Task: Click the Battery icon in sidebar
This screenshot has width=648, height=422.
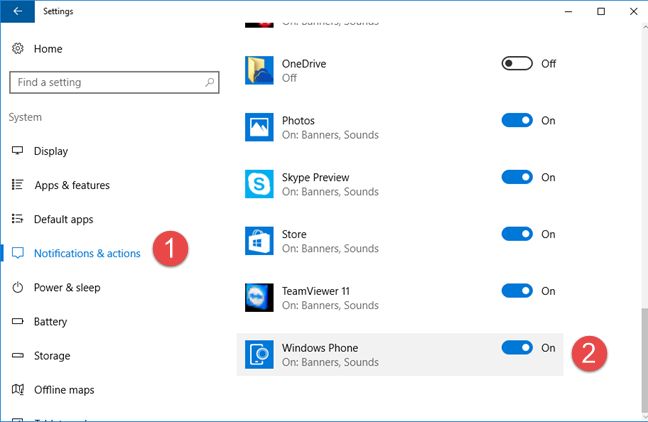Action: 17,321
